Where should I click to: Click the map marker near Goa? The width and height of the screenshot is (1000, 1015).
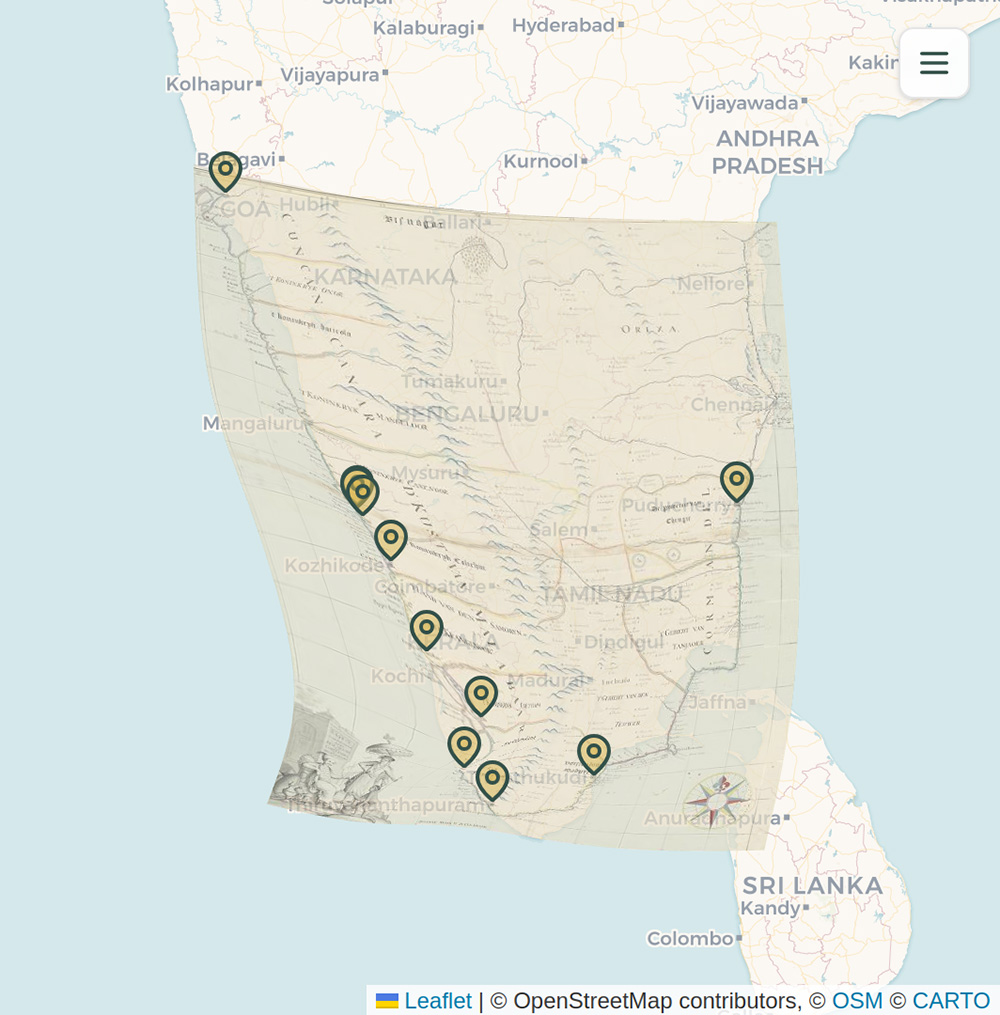226,171
